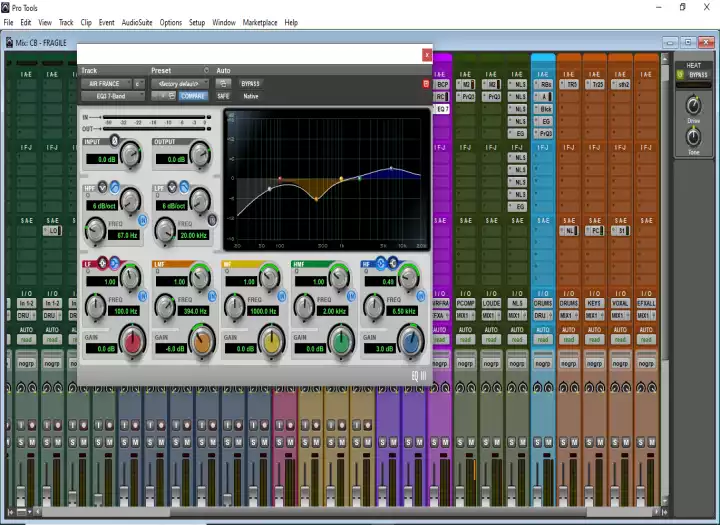Click the HEAT BYPASS button
Viewport: 720px width, 525px height.
pos(698,75)
